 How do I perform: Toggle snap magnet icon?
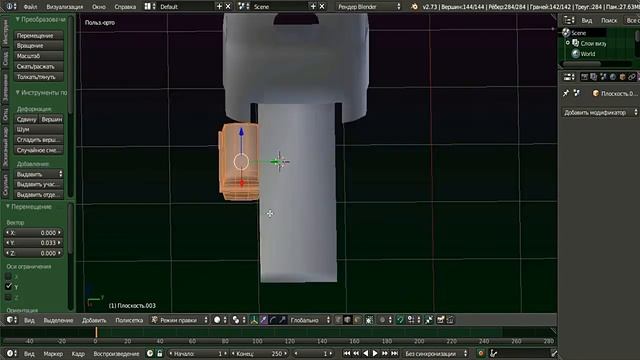point(400,320)
